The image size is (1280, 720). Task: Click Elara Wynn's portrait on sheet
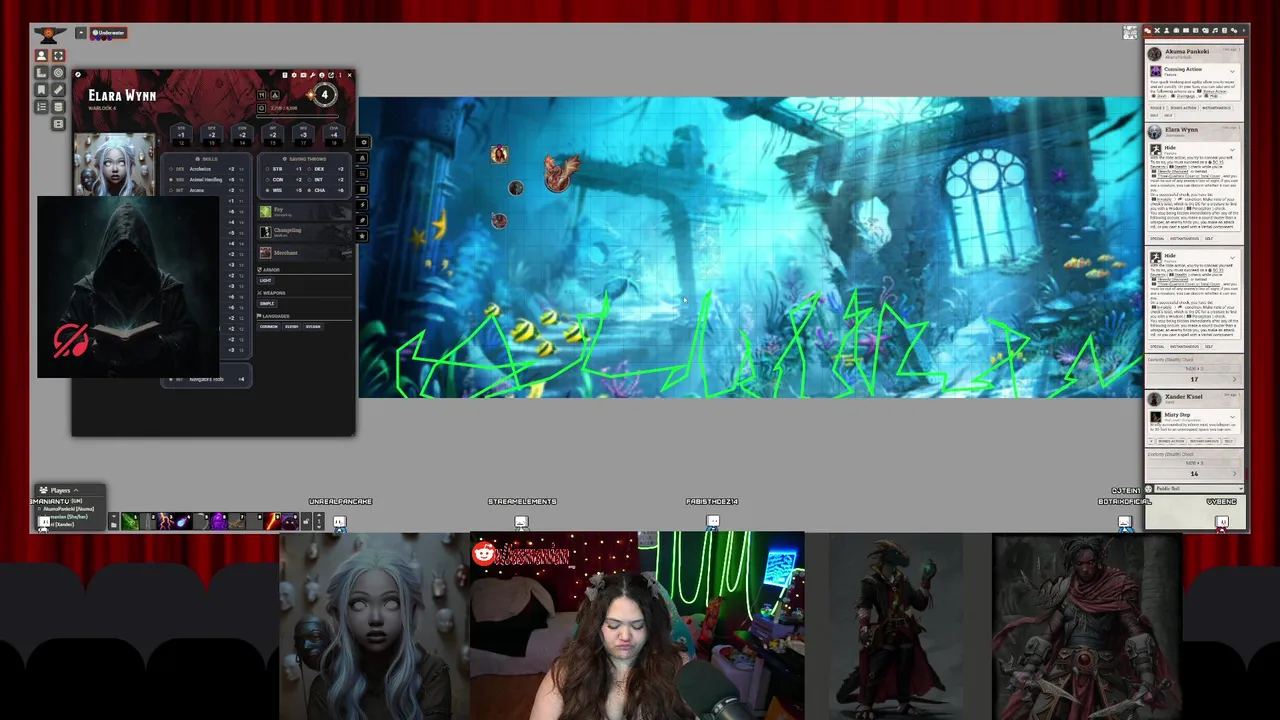pos(115,163)
